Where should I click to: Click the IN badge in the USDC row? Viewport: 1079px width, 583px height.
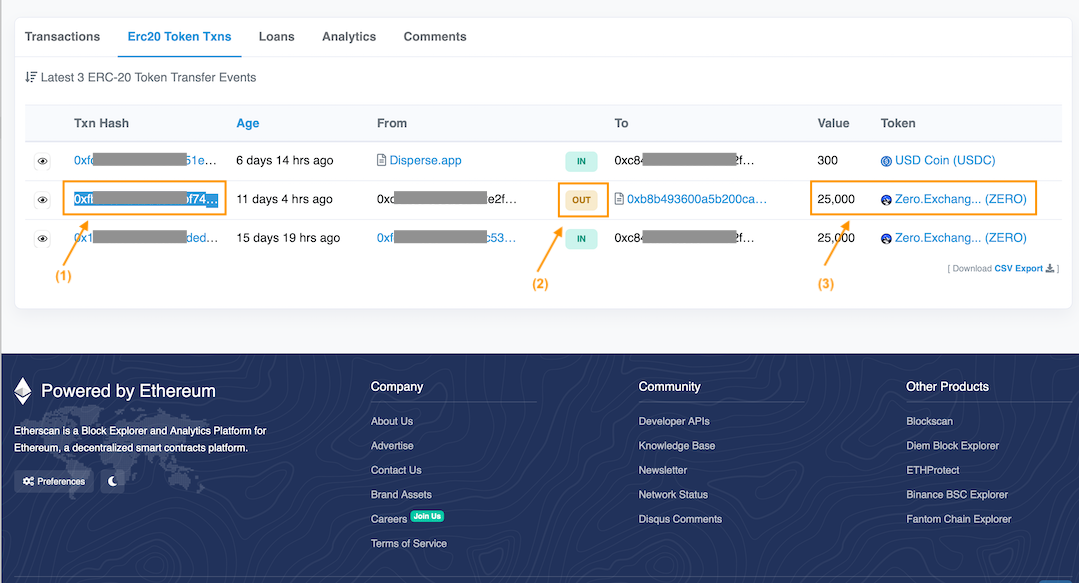point(581,161)
